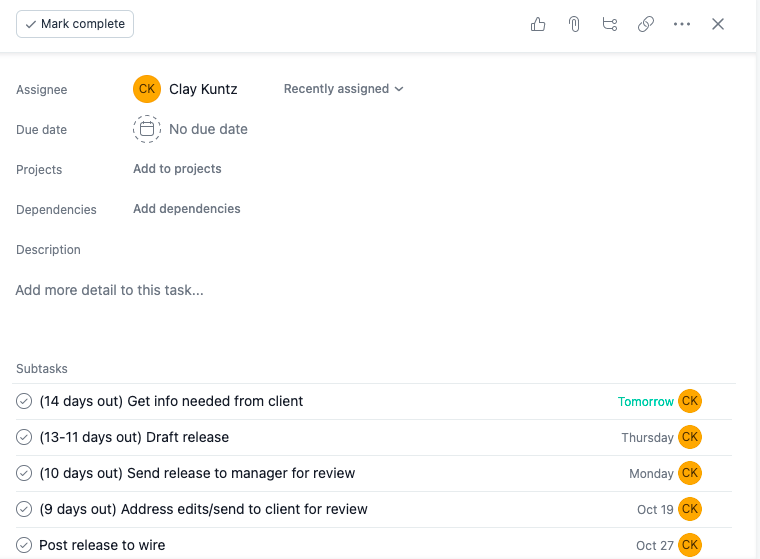Image resolution: width=760 pixels, height=559 pixels.
Task: Click Clay Kuntz assignee avatar
Action: click(x=147, y=89)
